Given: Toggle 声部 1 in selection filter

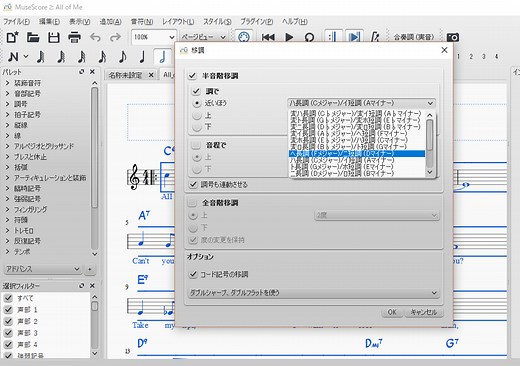Looking at the screenshot, I should 8,310.
